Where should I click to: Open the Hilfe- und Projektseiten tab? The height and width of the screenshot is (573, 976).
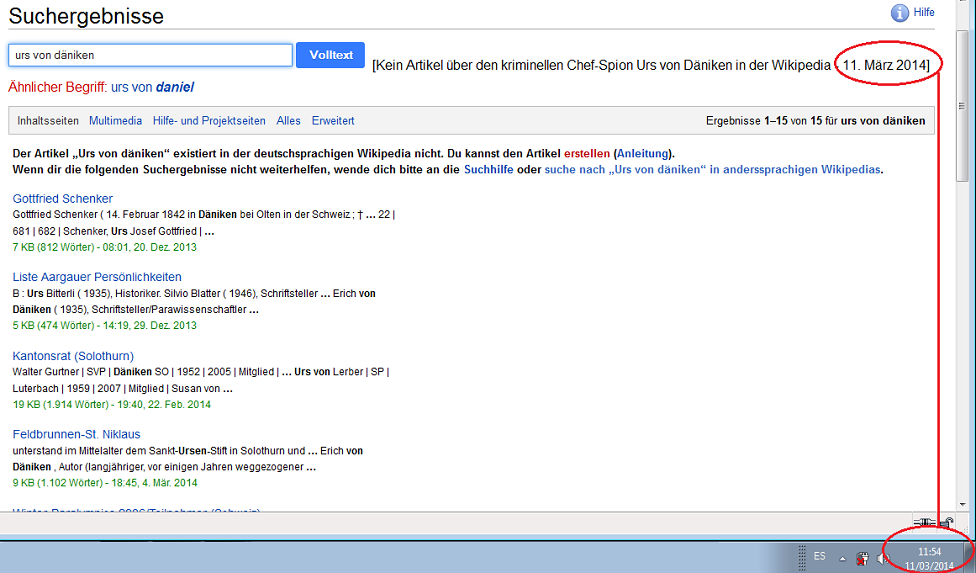[x=209, y=121]
